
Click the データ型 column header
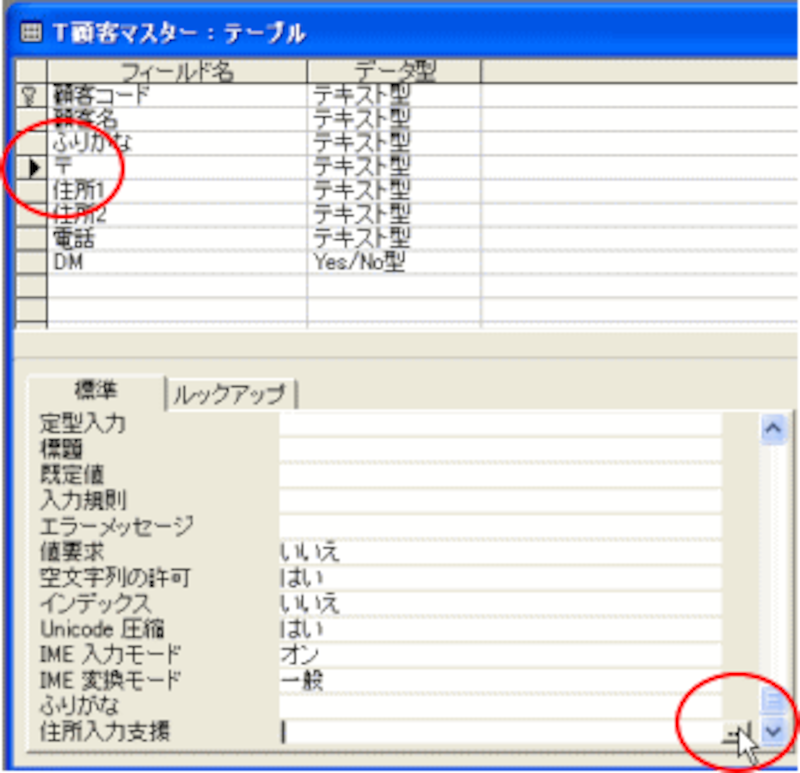point(394,71)
